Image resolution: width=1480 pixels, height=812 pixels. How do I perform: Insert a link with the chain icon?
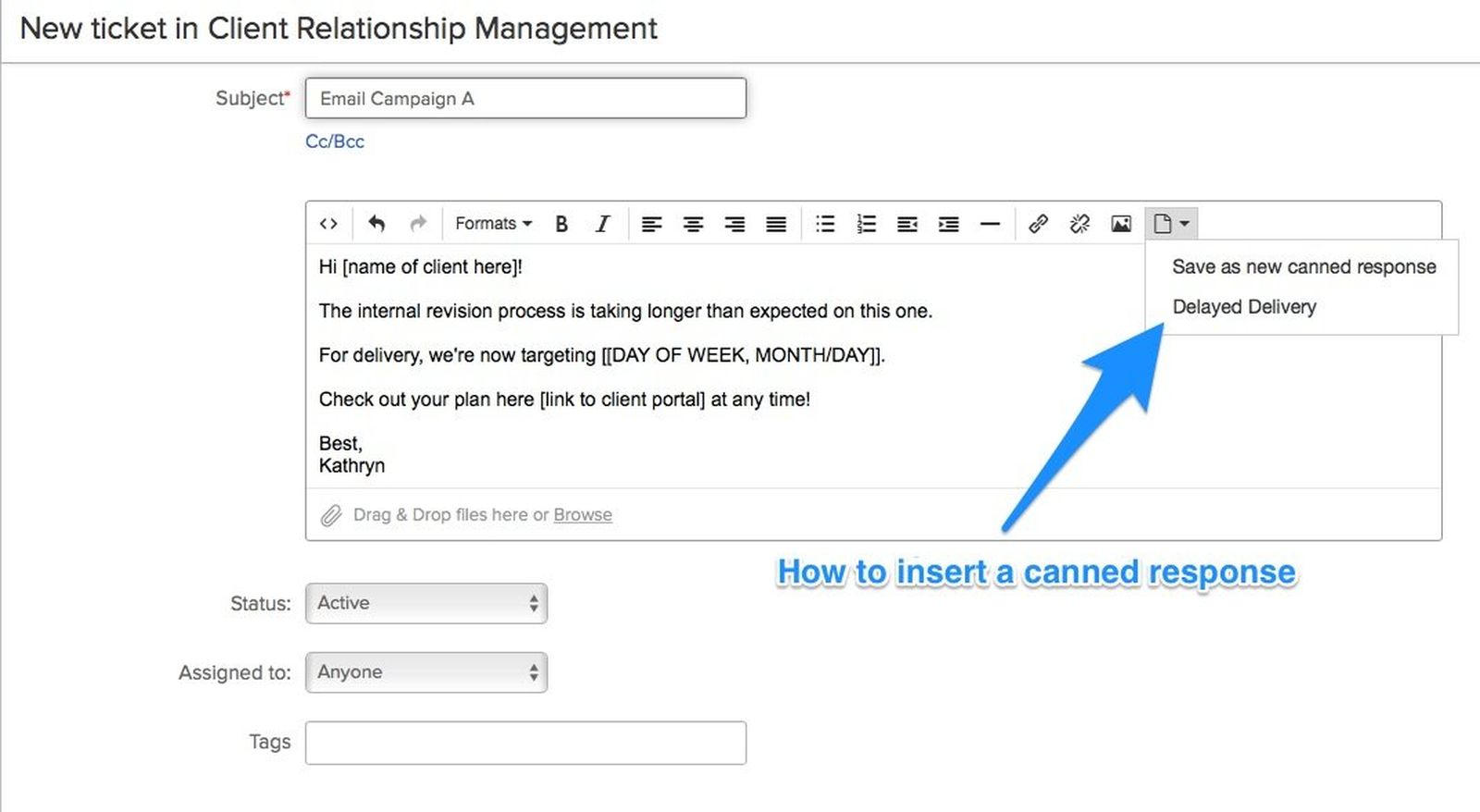click(1038, 224)
